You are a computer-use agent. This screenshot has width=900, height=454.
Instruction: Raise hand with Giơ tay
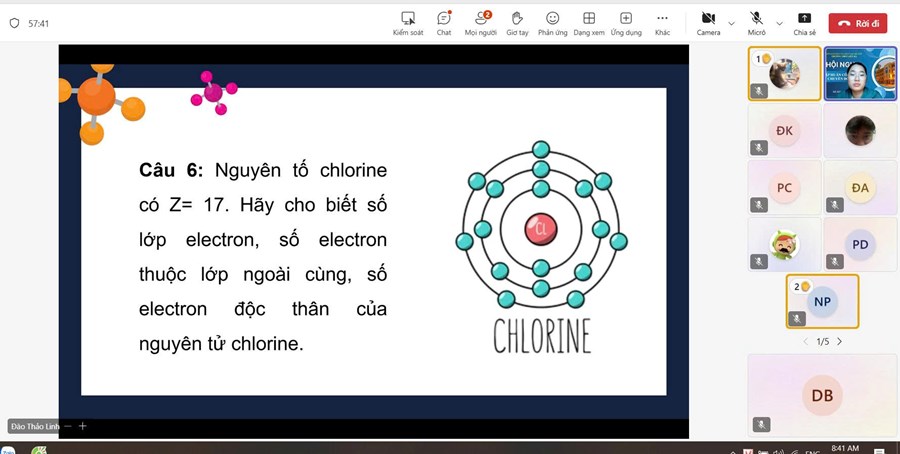(x=517, y=23)
